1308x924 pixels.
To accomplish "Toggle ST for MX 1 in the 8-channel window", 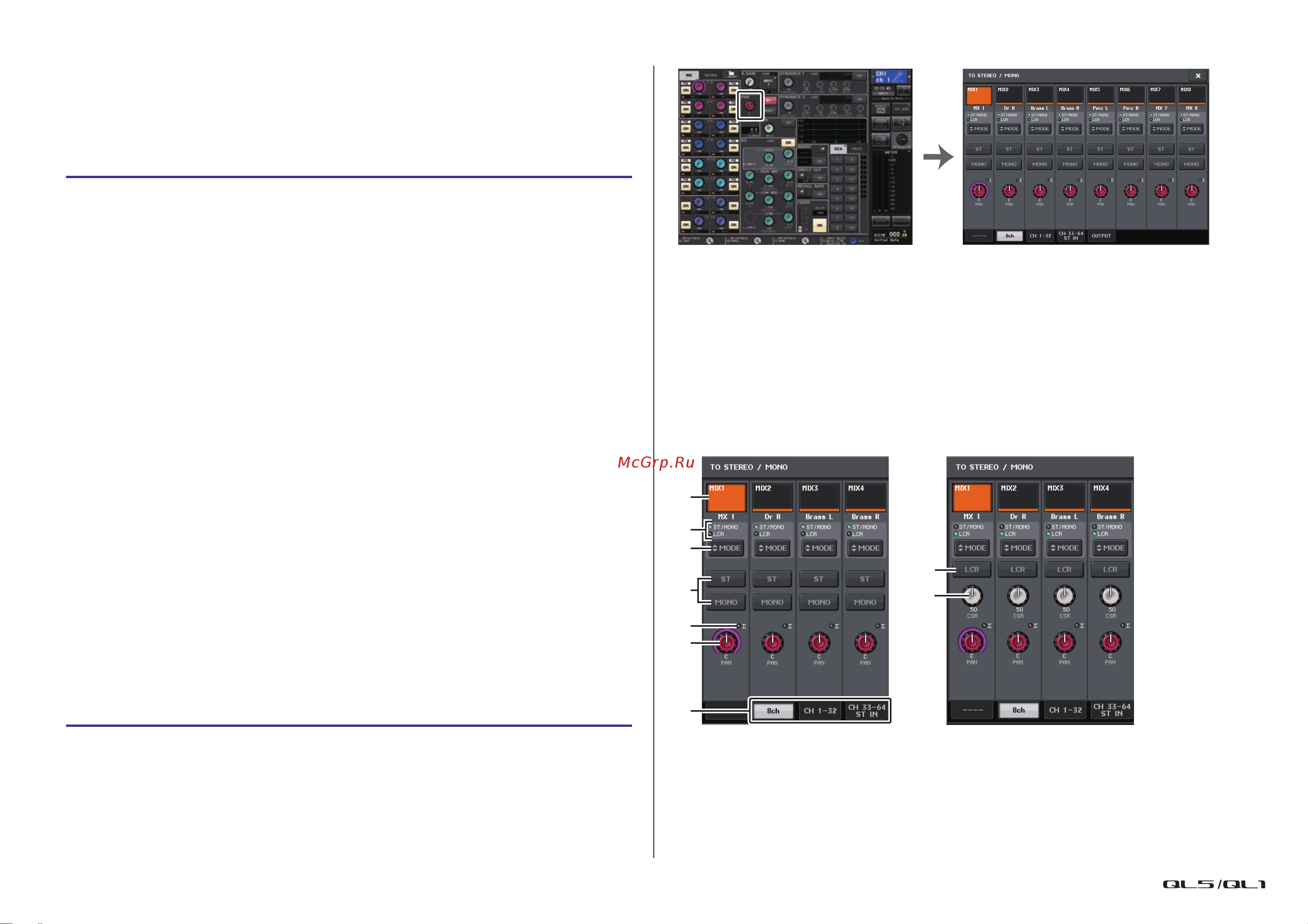I will coord(979,149).
